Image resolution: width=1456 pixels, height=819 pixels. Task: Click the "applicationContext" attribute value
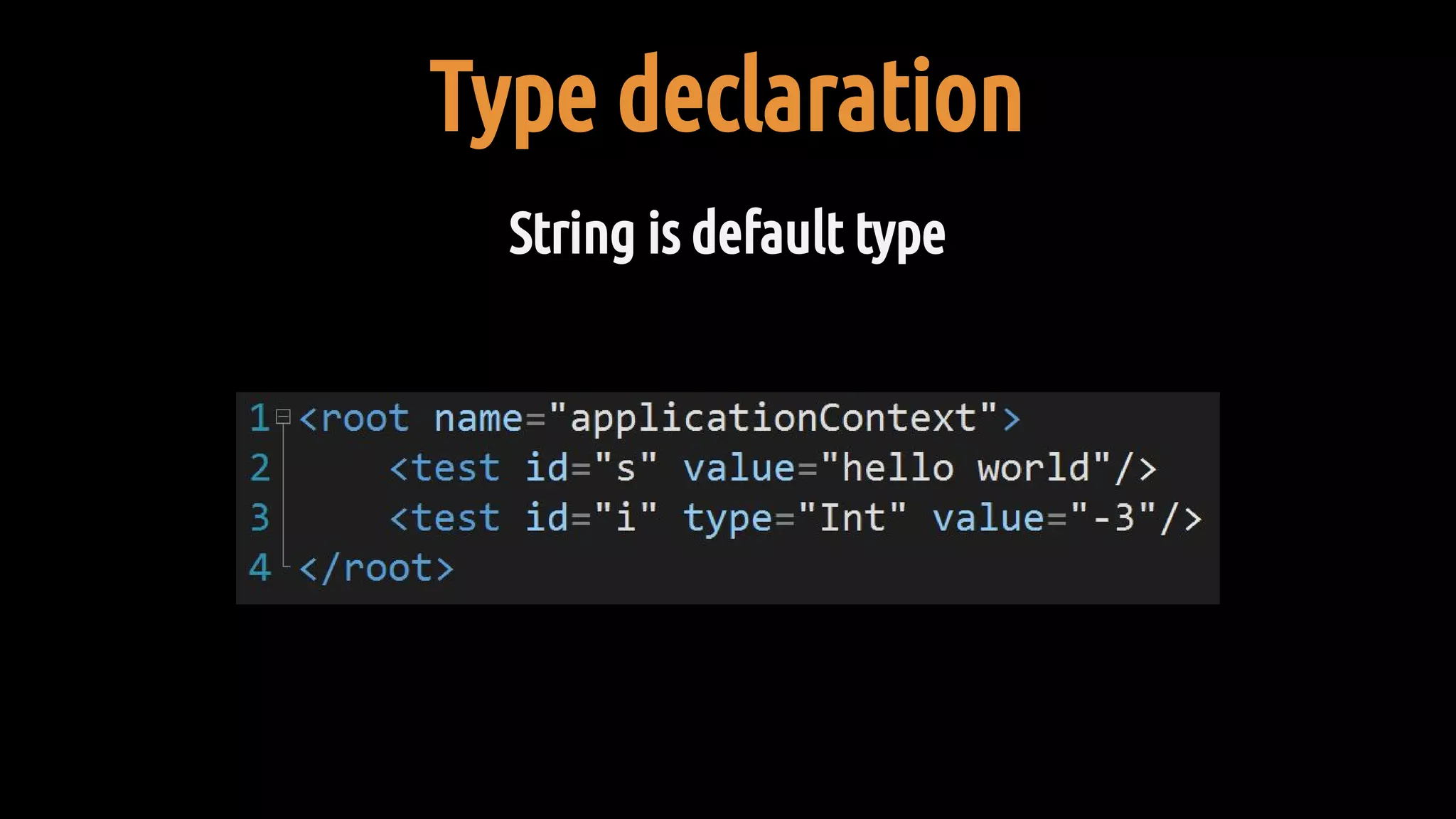click(x=773, y=418)
